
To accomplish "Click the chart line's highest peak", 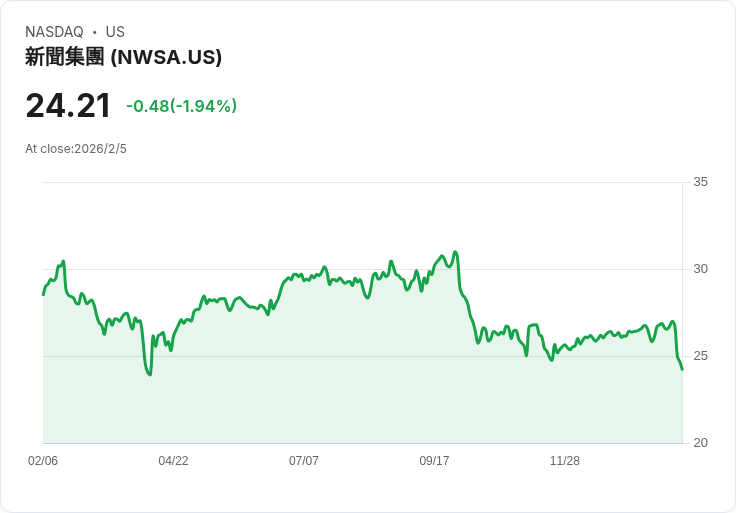I will 455,252.
